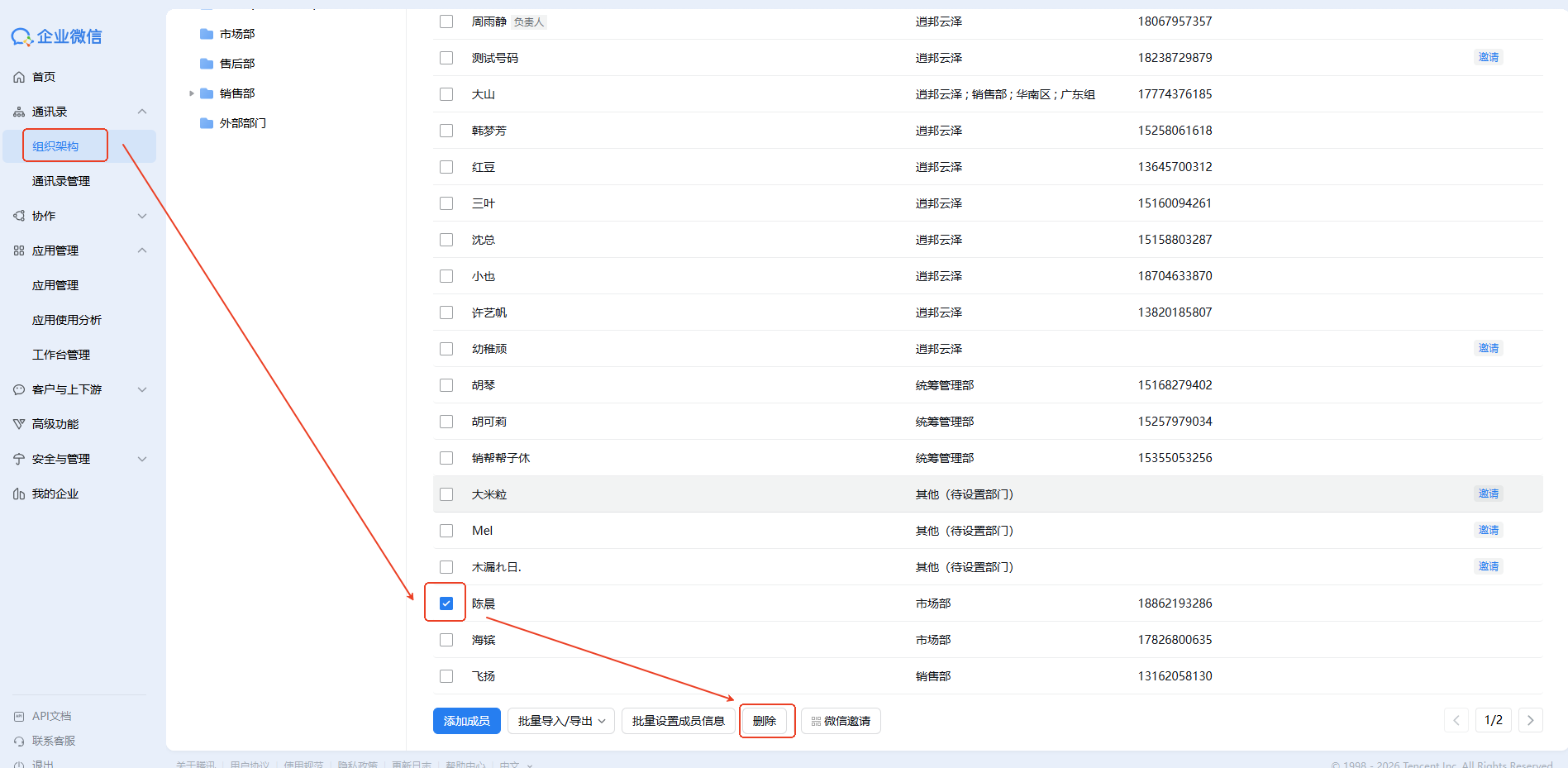This screenshot has height=768, width=1568.
Task: Click the 外部部门 folder icon
Action: point(207,123)
